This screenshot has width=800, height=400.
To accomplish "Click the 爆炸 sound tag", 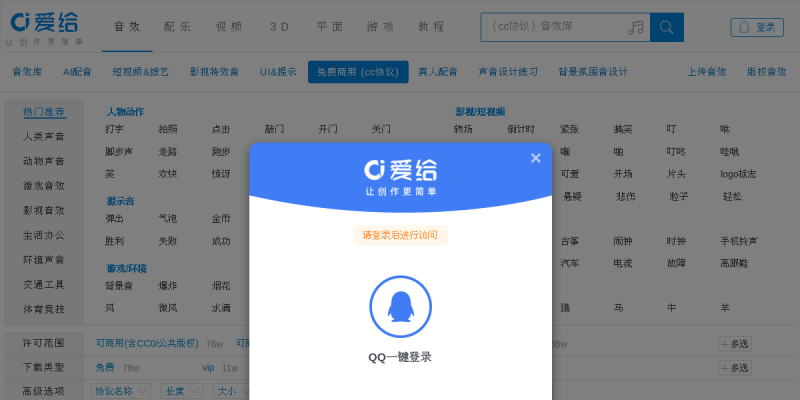I will tap(168, 286).
